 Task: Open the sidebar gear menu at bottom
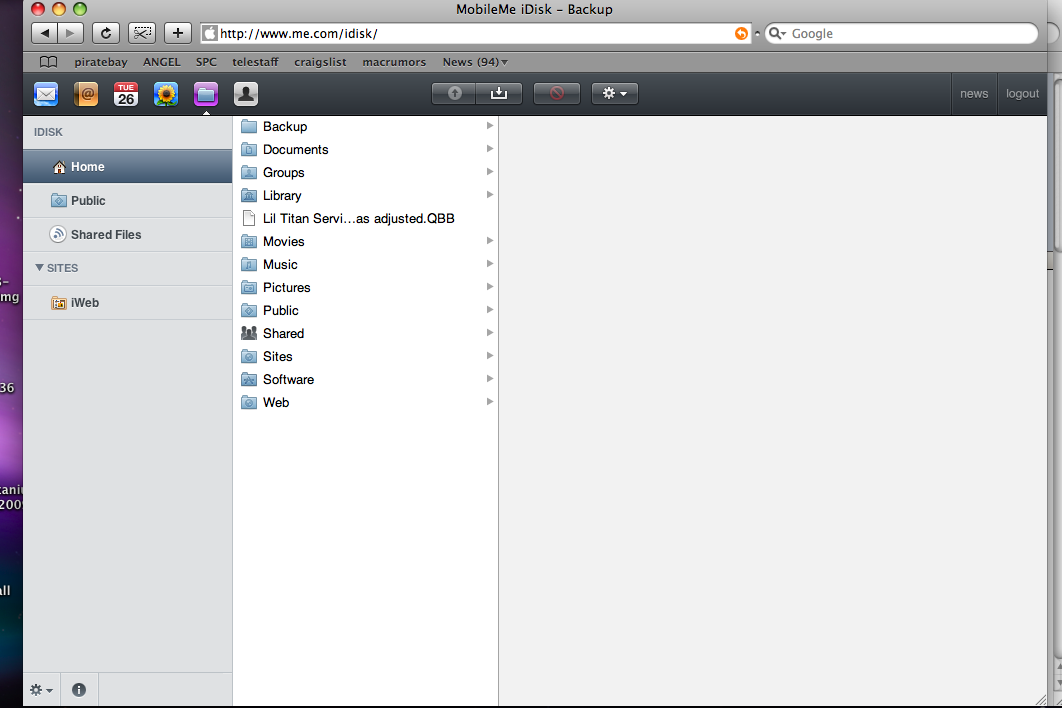41,690
